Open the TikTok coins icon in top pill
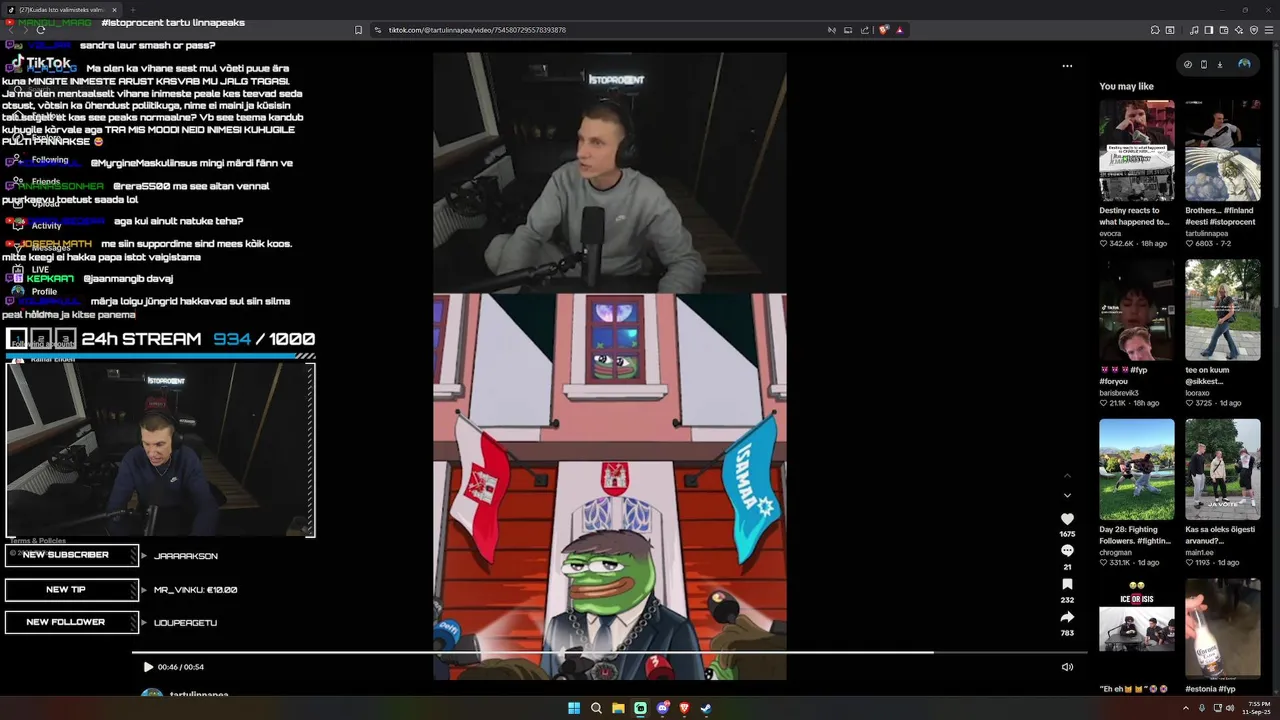This screenshot has height=720, width=1280. pyautogui.click(x=1188, y=64)
